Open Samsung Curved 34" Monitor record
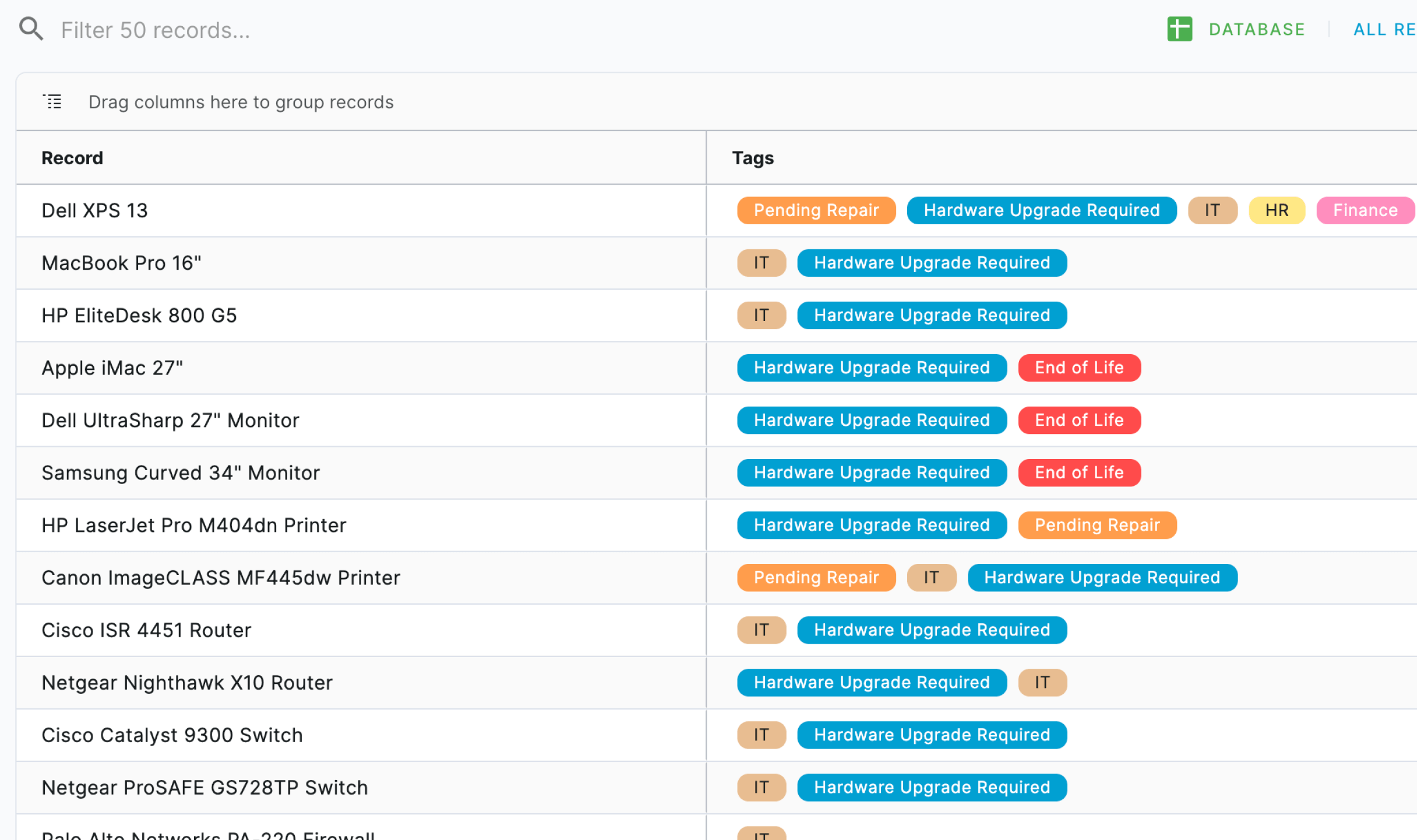Image resolution: width=1417 pixels, height=840 pixels. [181, 472]
